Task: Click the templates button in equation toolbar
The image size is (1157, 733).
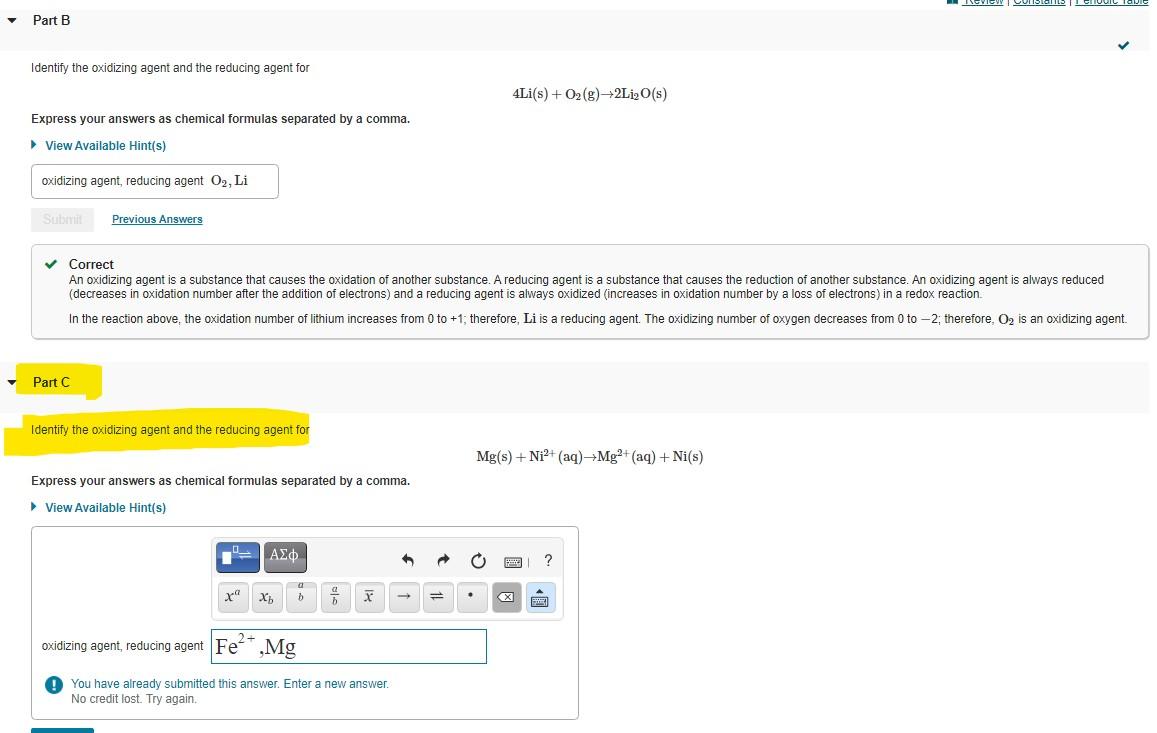Action: tap(238, 557)
